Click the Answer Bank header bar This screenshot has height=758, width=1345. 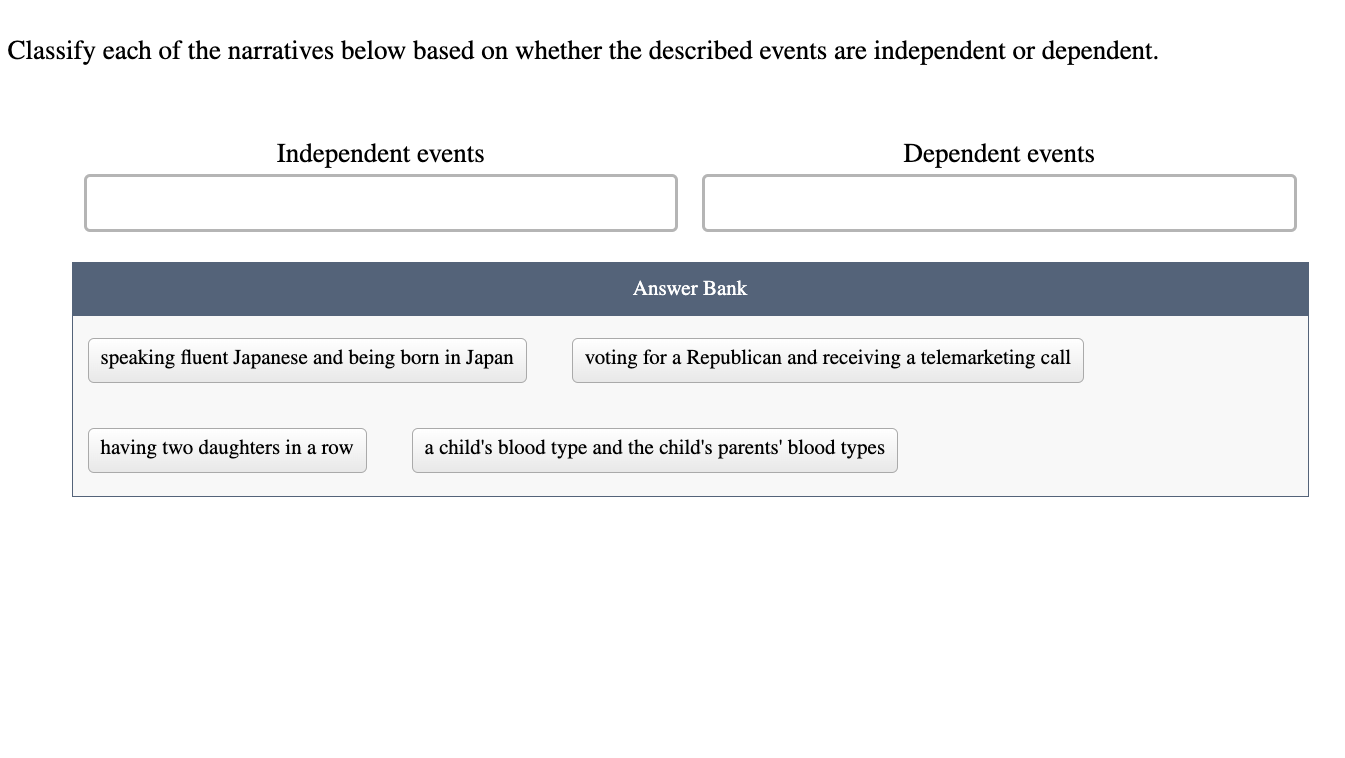click(x=689, y=288)
